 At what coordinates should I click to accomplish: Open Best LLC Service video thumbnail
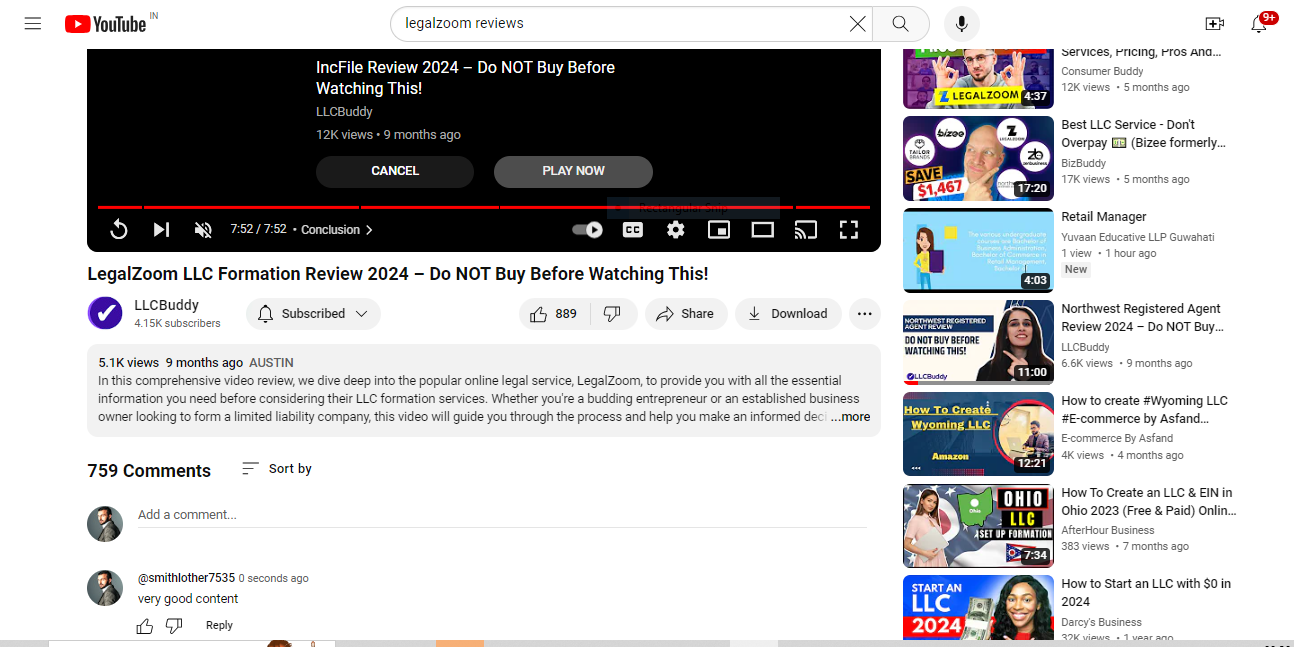[x=978, y=158]
